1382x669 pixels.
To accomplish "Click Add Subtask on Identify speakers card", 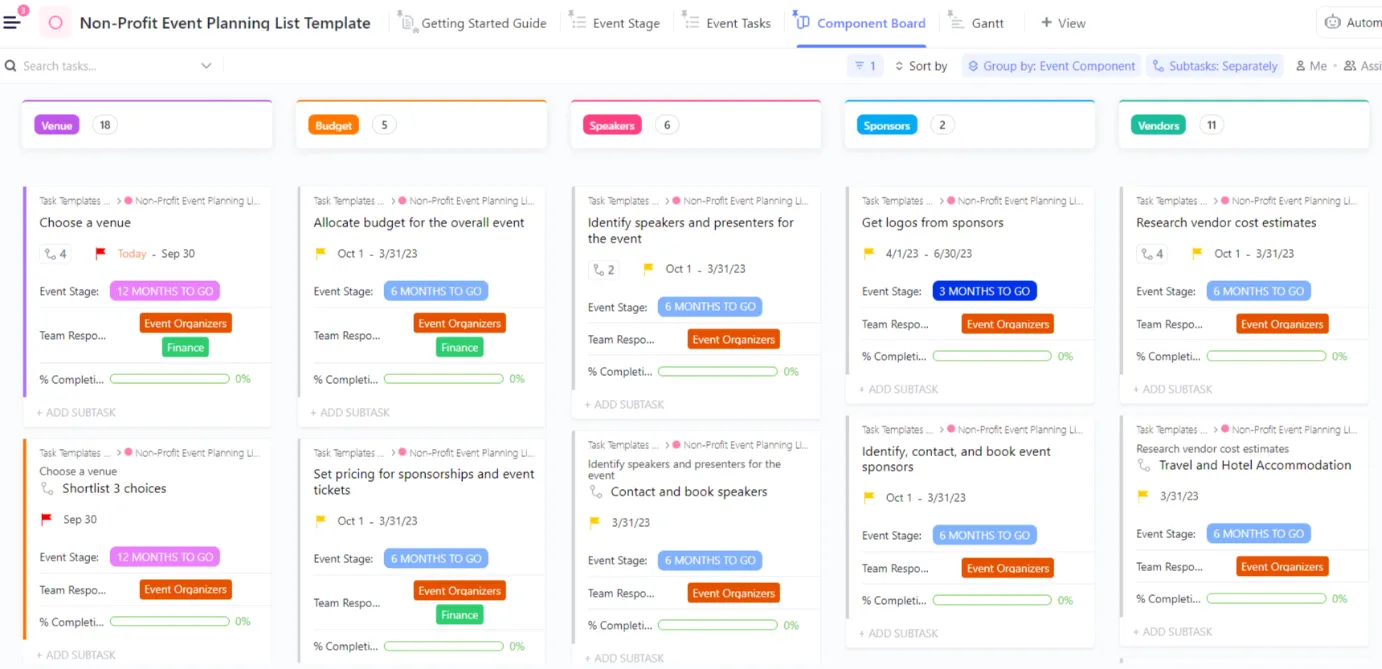I will pyautogui.click(x=624, y=404).
